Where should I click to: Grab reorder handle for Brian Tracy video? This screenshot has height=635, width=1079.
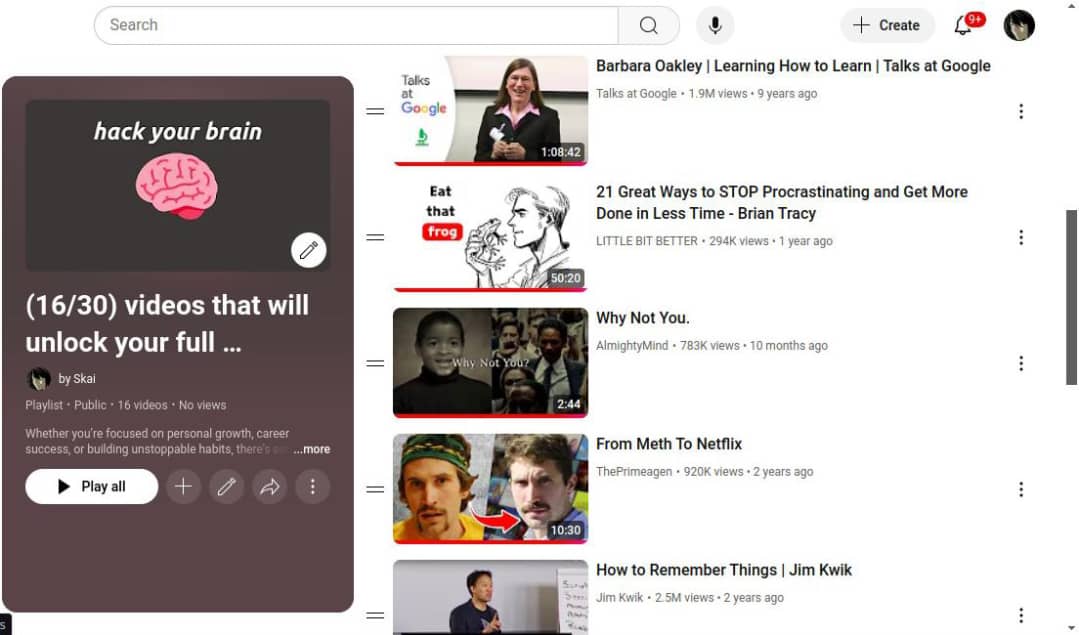[375, 237]
